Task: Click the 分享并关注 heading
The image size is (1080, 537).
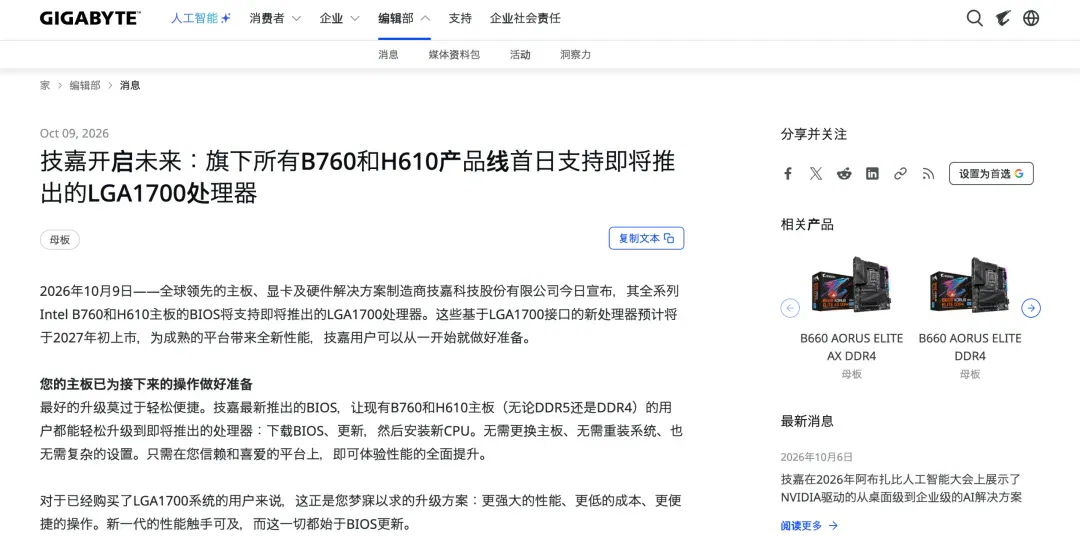Action: click(x=813, y=134)
